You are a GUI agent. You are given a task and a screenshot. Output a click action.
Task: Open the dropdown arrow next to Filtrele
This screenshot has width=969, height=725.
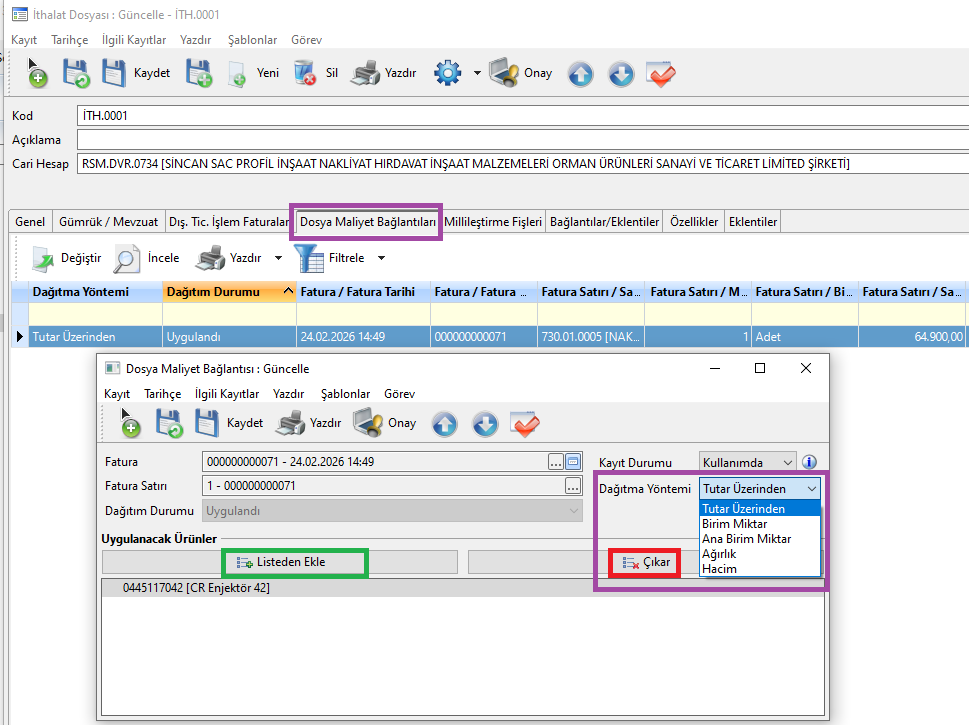pos(381,258)
